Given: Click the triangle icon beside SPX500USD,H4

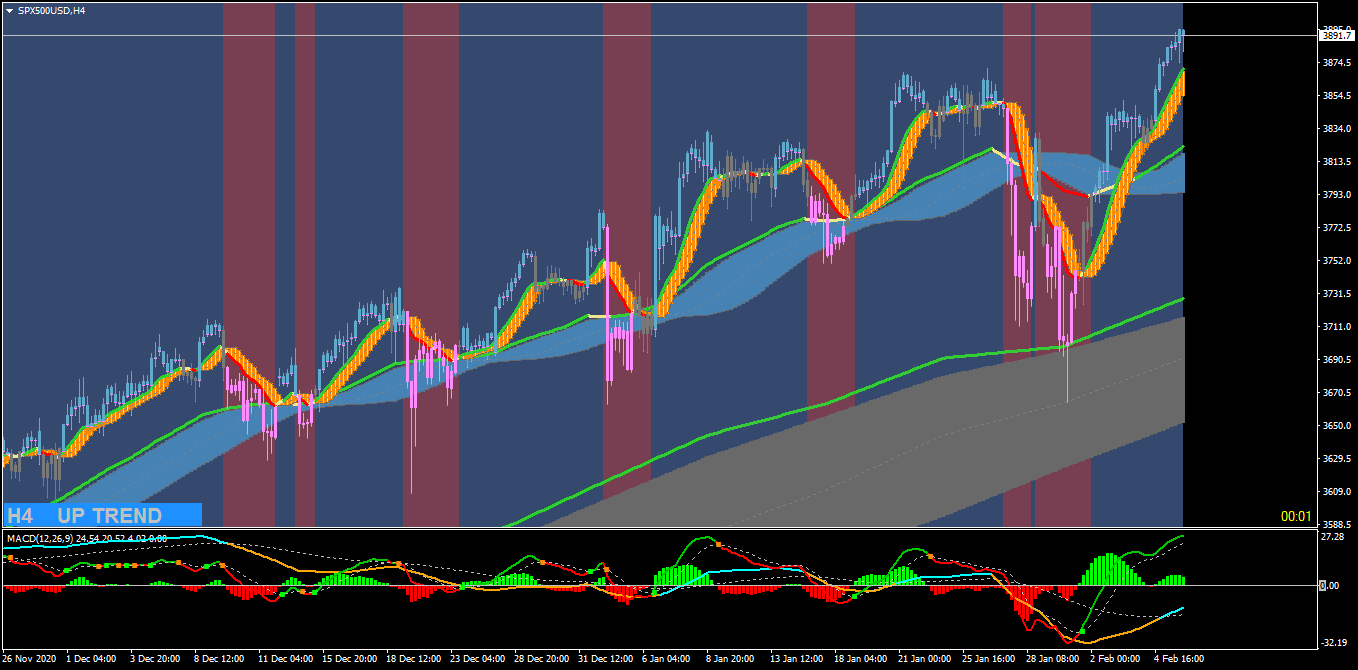Looking at the screenshot, I should coord(9,10).
